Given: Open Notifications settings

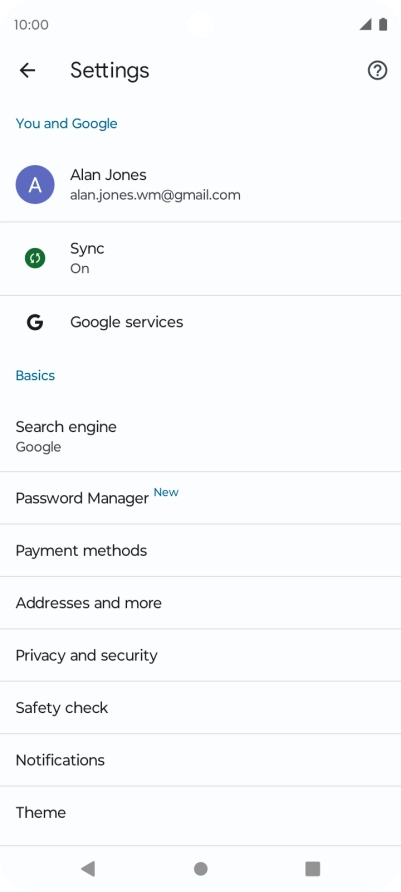Looking at the screenshot, I should click(x=200, y=760).
